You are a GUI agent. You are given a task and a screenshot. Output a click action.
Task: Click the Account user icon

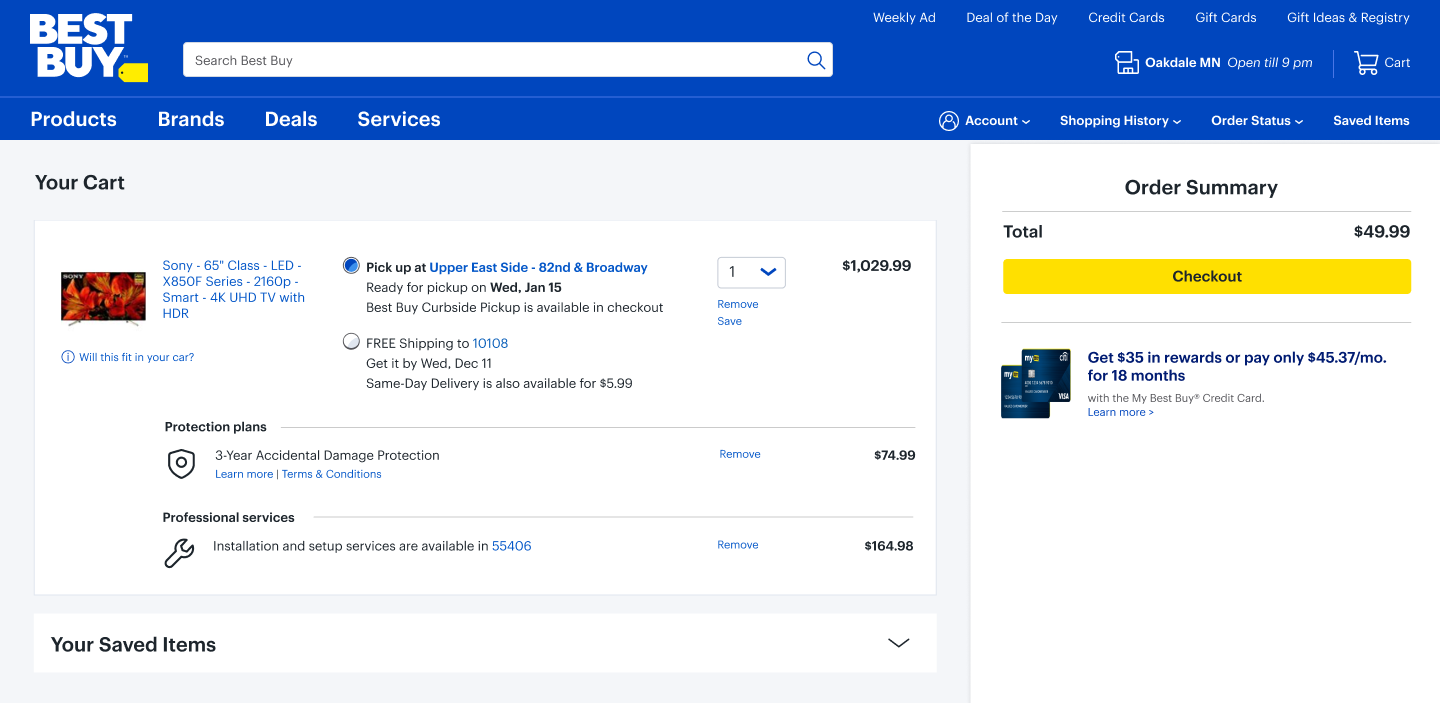point(948,121)
